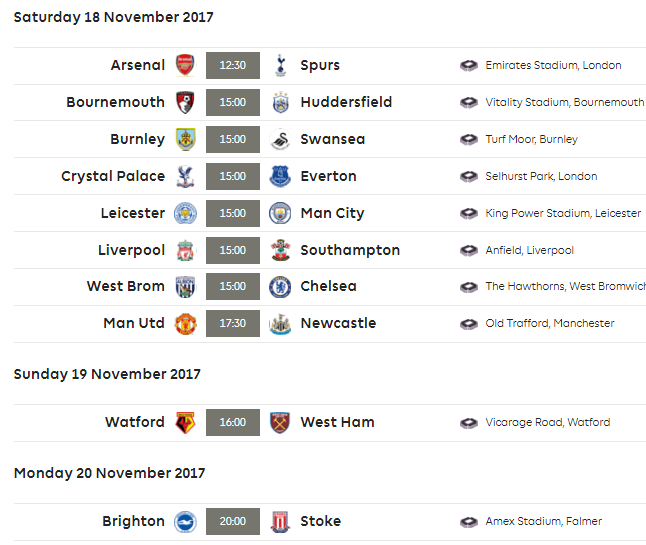Click the Arsenal club crest
Viewport: 646px width, 545px height.
coord(185,65)
